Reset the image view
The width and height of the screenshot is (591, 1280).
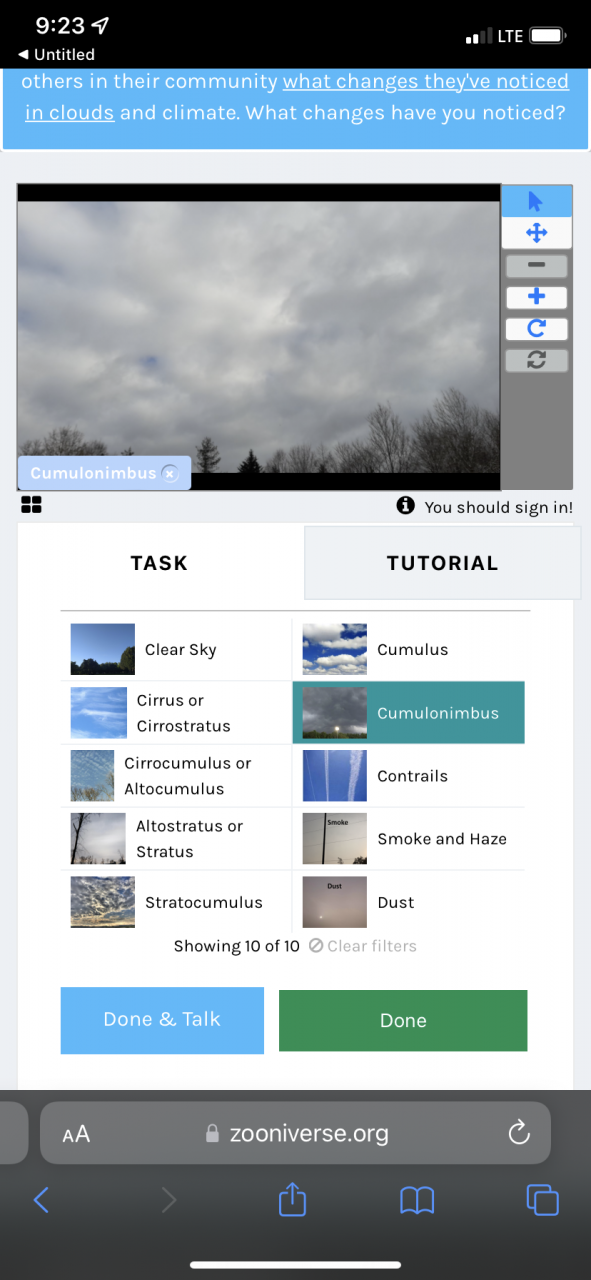536,360
